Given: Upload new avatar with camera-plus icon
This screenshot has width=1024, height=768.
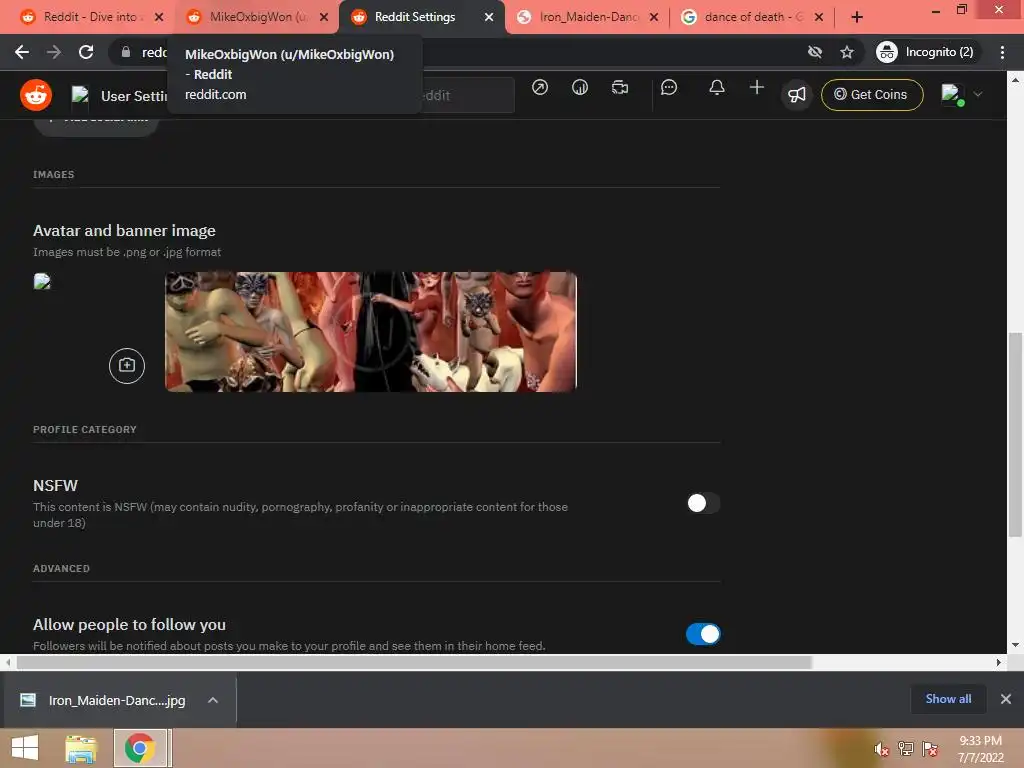Looking at the screenshot, I should (x=127, y=366).
